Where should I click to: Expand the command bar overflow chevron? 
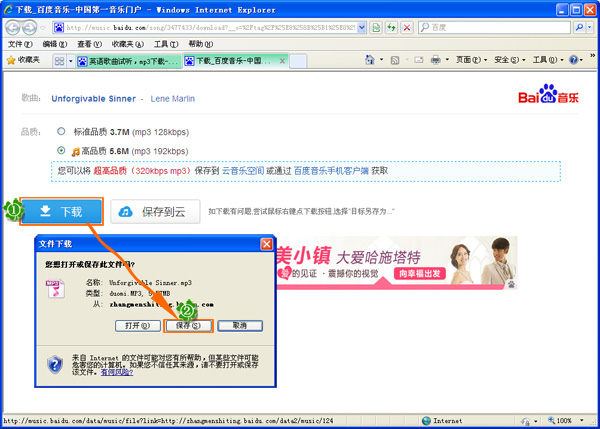(592, 55)
